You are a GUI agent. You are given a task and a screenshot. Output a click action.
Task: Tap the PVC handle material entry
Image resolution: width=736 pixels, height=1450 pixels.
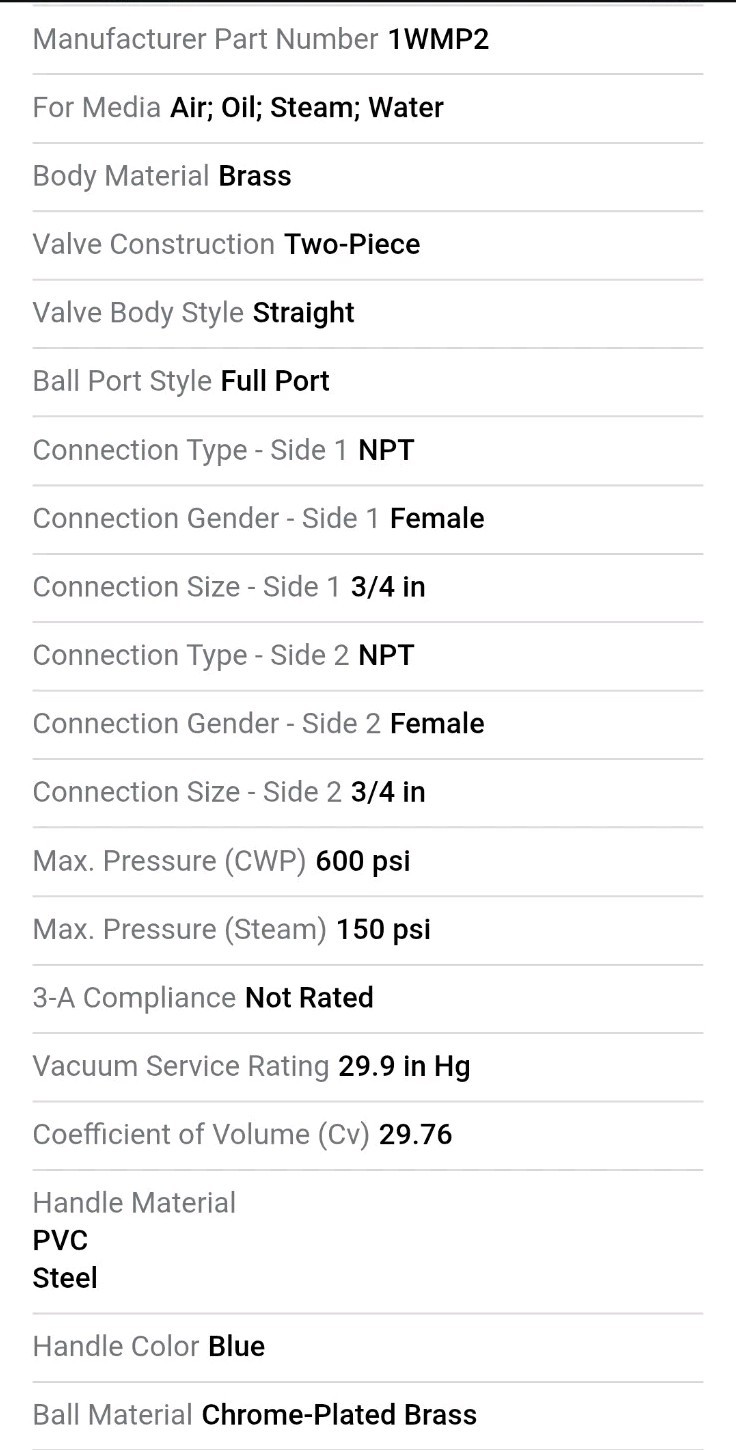point(61,1241)
